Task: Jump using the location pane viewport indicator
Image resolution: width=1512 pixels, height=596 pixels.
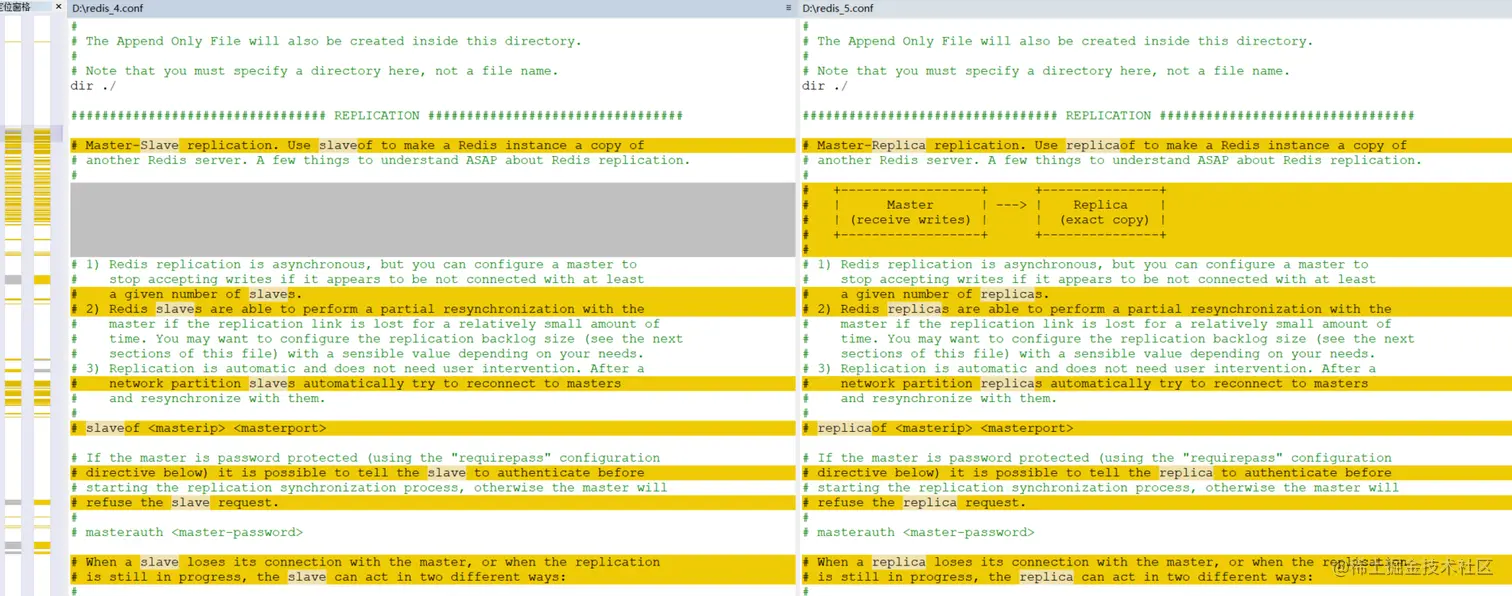Action: tap(32, 133)
